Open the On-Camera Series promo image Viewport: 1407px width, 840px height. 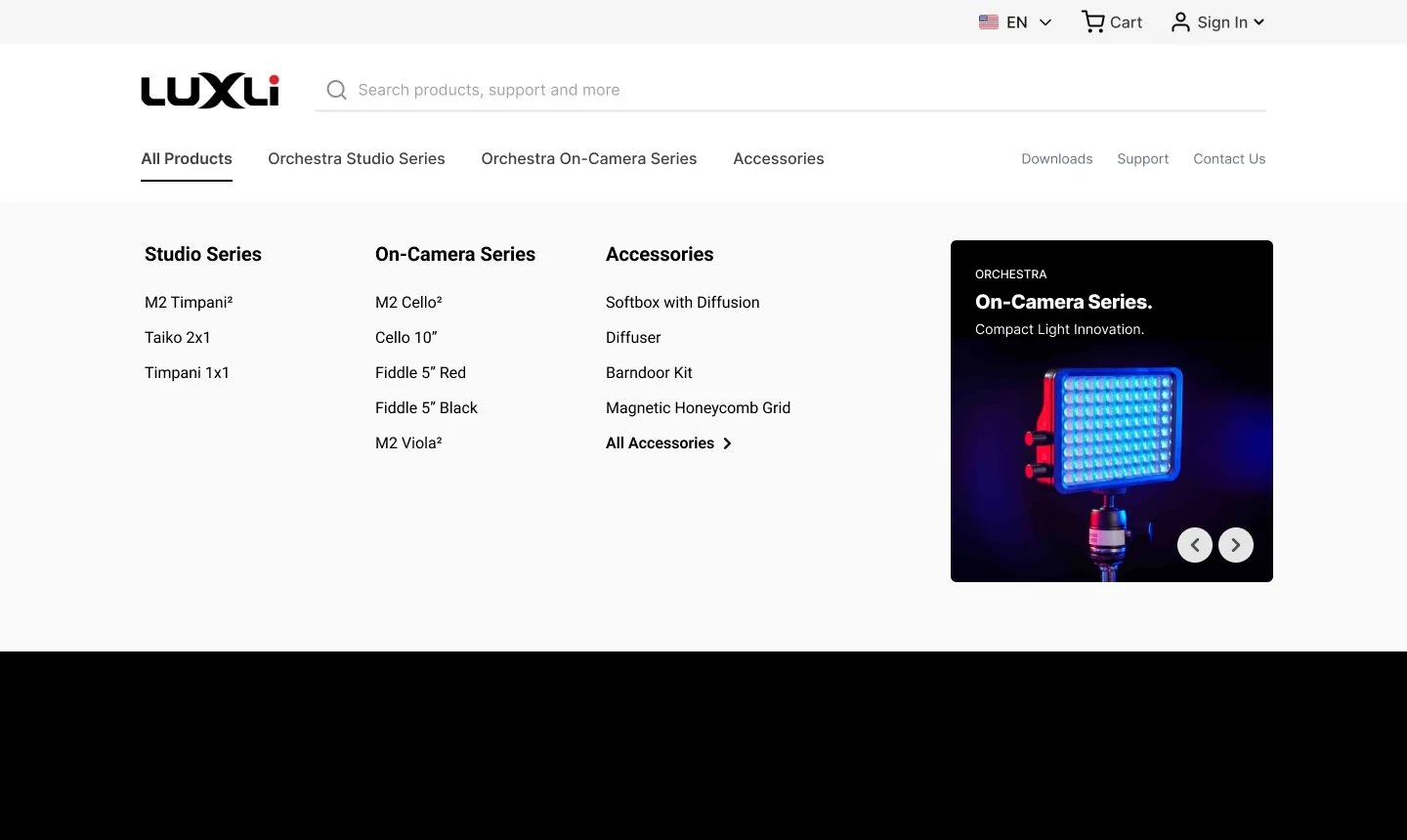pos(1112,411)
